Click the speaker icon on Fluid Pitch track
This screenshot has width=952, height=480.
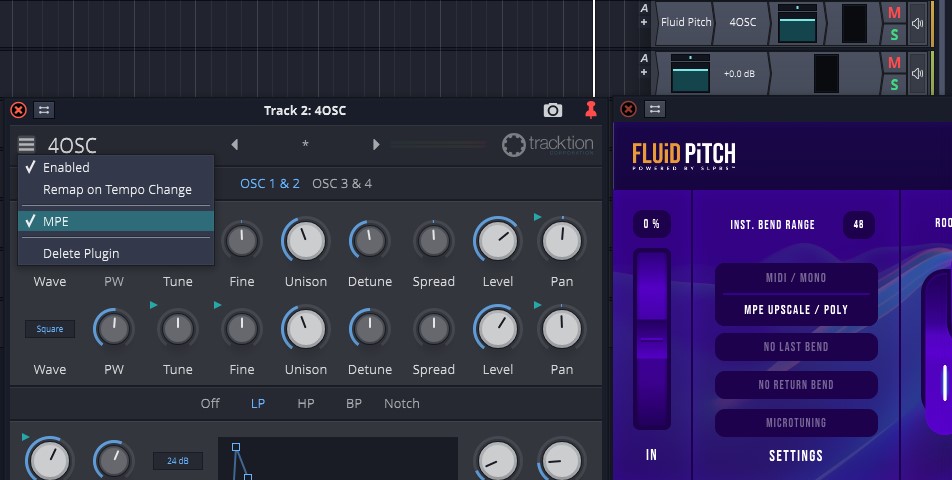917,24
